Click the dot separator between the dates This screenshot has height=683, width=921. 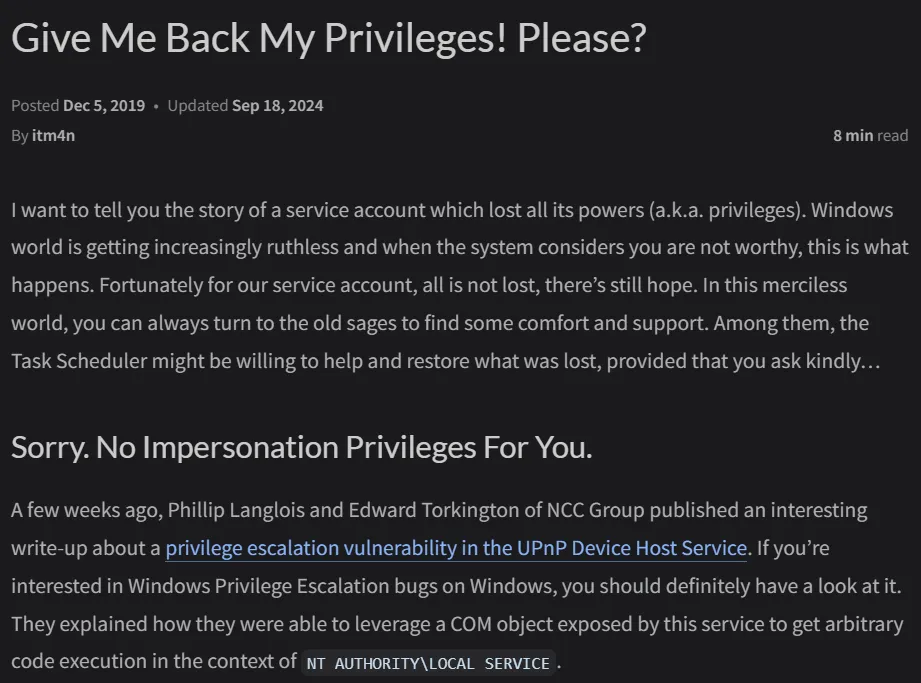click(x=156, y=106)
